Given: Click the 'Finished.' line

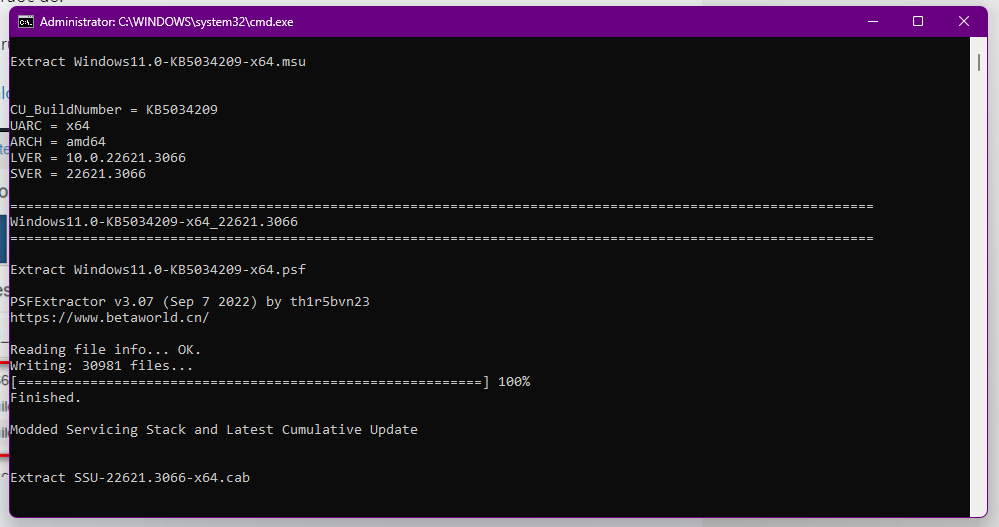Looking at the screenshot, I should pos(46,398).
